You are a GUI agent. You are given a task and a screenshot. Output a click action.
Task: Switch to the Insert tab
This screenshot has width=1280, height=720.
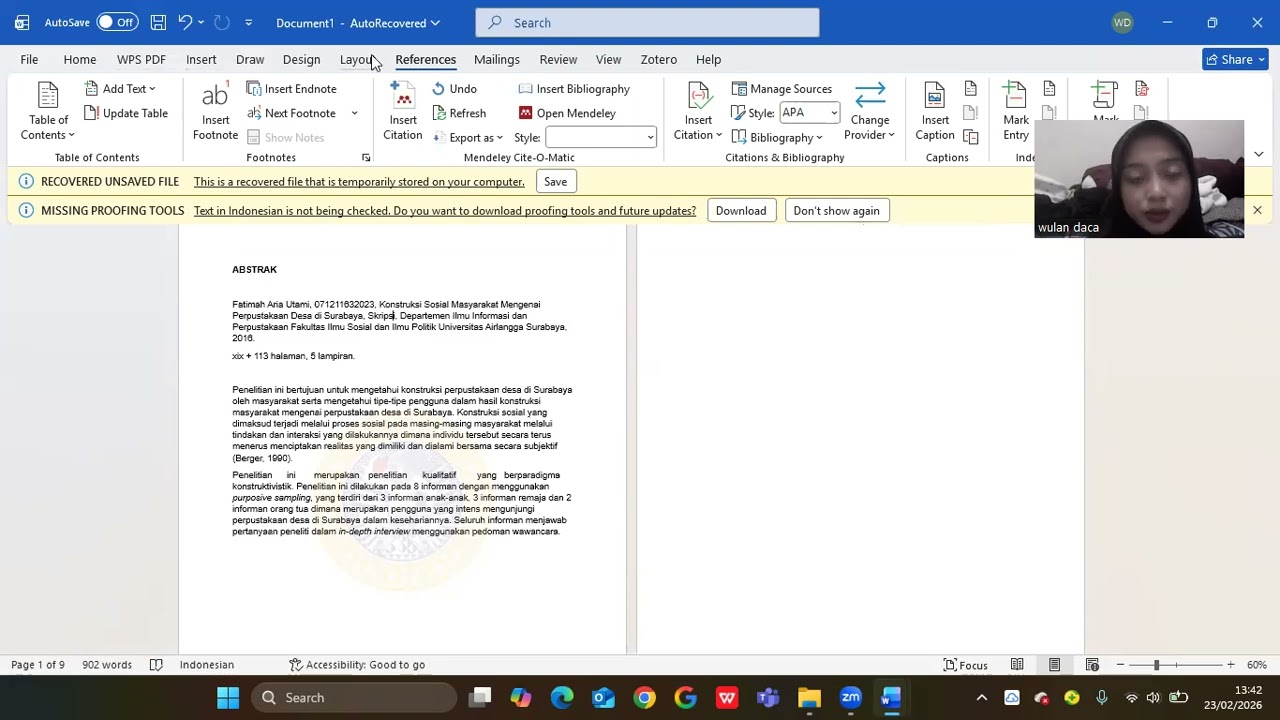point(201,59)
